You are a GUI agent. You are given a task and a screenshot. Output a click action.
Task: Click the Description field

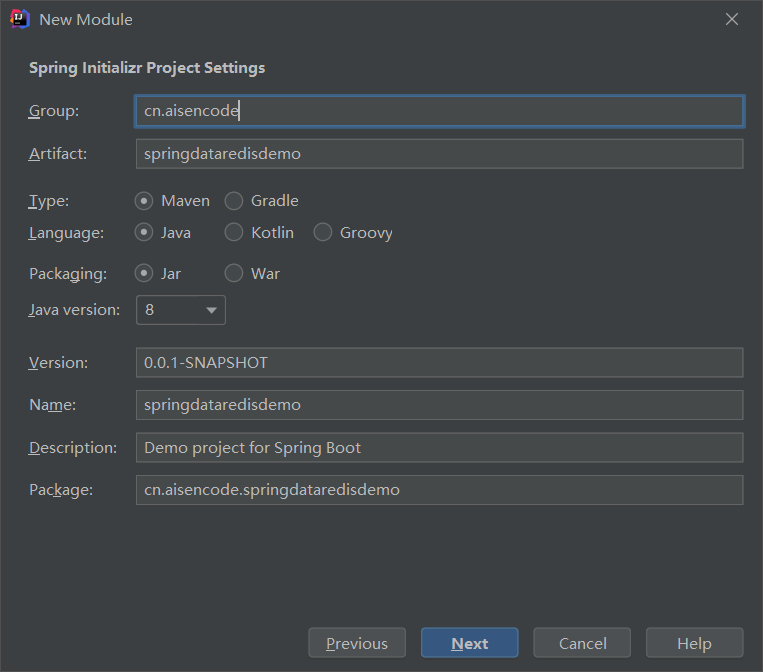pos(439,448)
